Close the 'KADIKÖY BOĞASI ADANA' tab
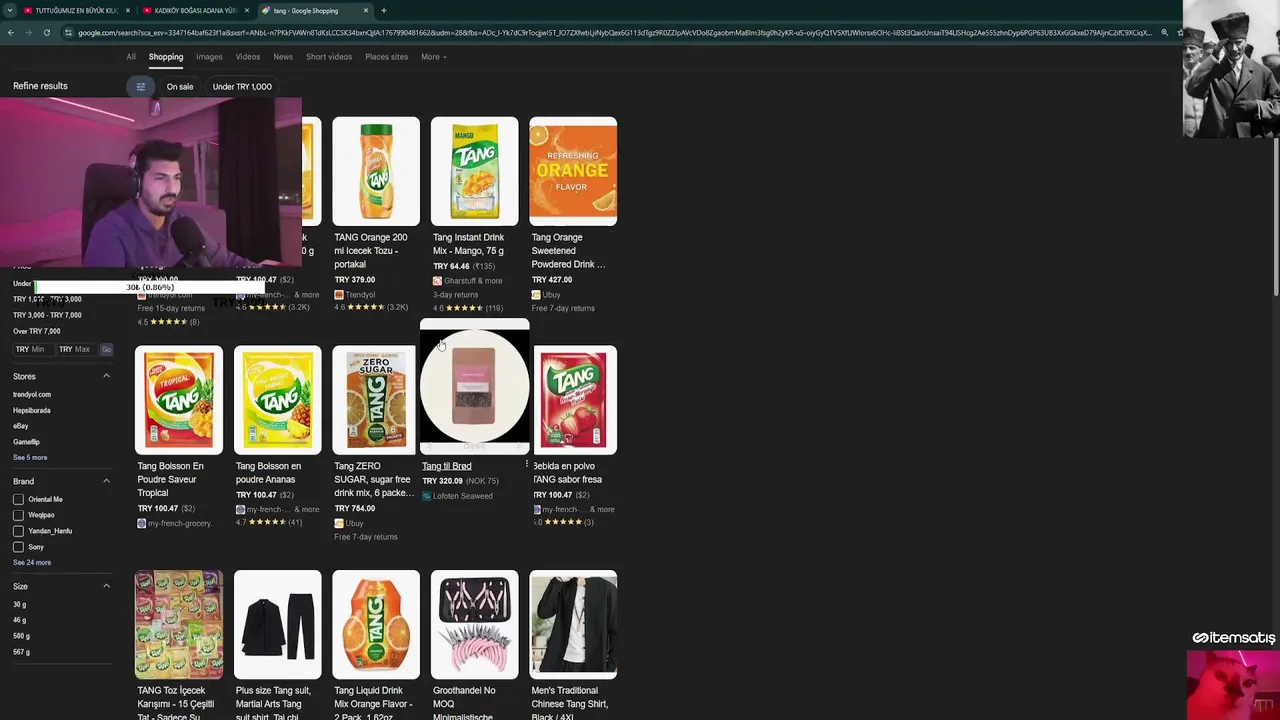Viewport: 1280px width, 720px height. coord(246,10)
